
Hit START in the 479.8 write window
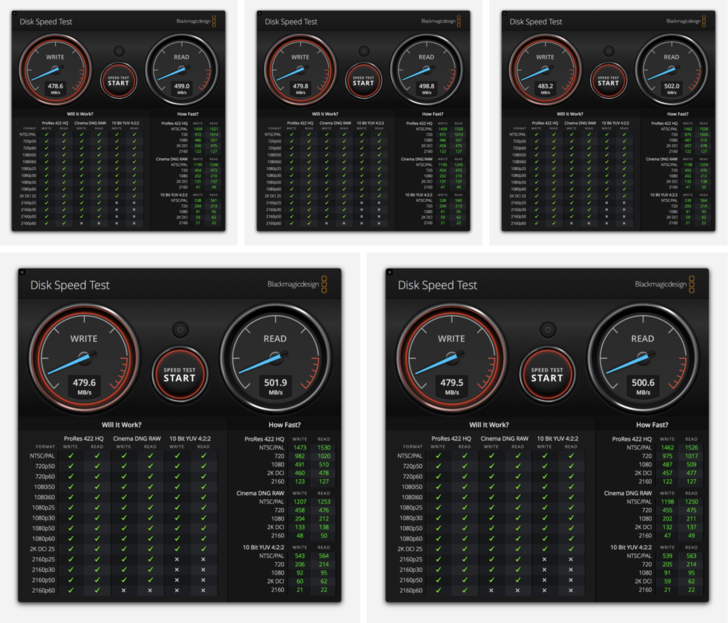[x=364, y=81]
